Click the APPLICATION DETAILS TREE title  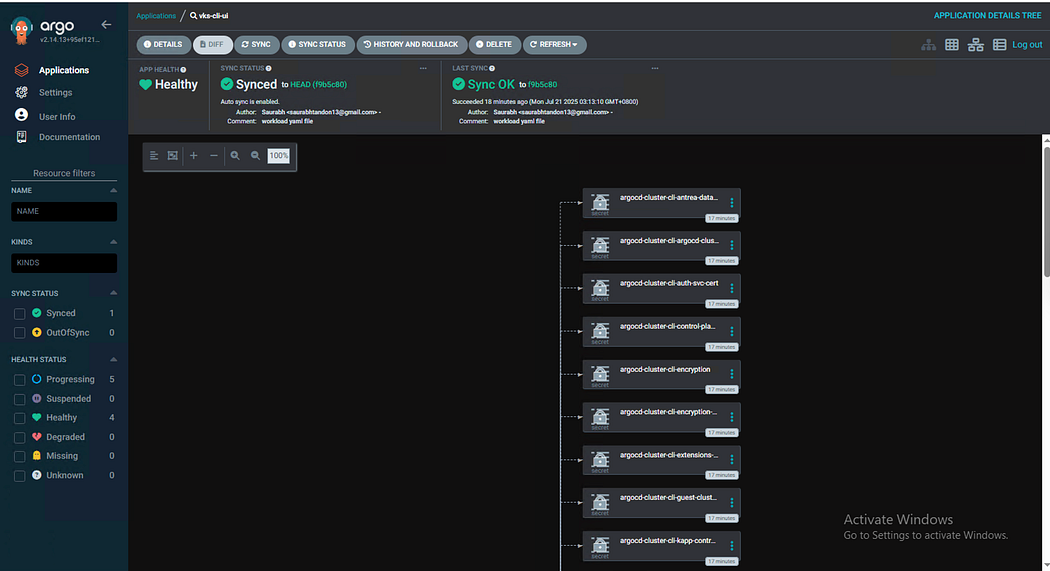coord(987,15)
